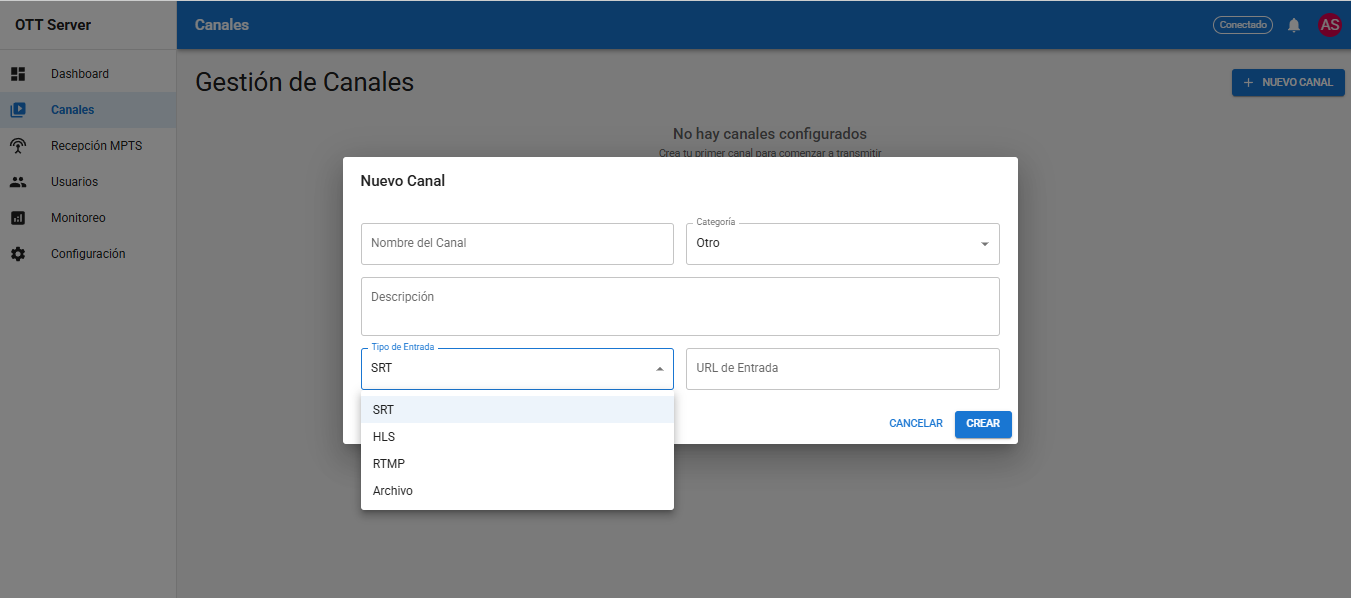
Task: Open the Dashboard menu item
Action: click(x=88, y=74)
